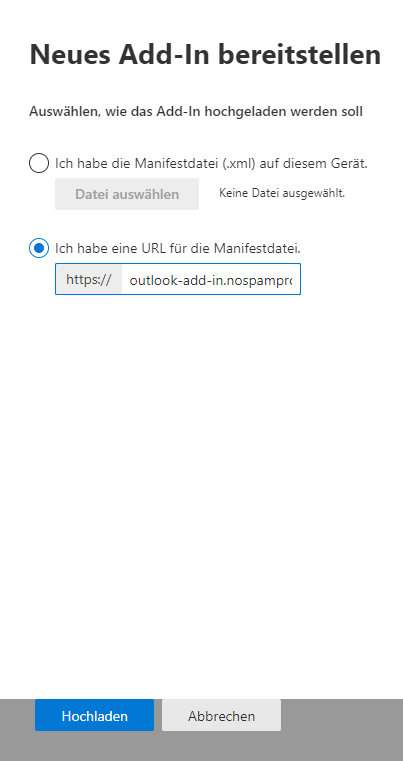Click the Datei auswählen button
Viewport: 403px width, 761px height.
(127, 194)
